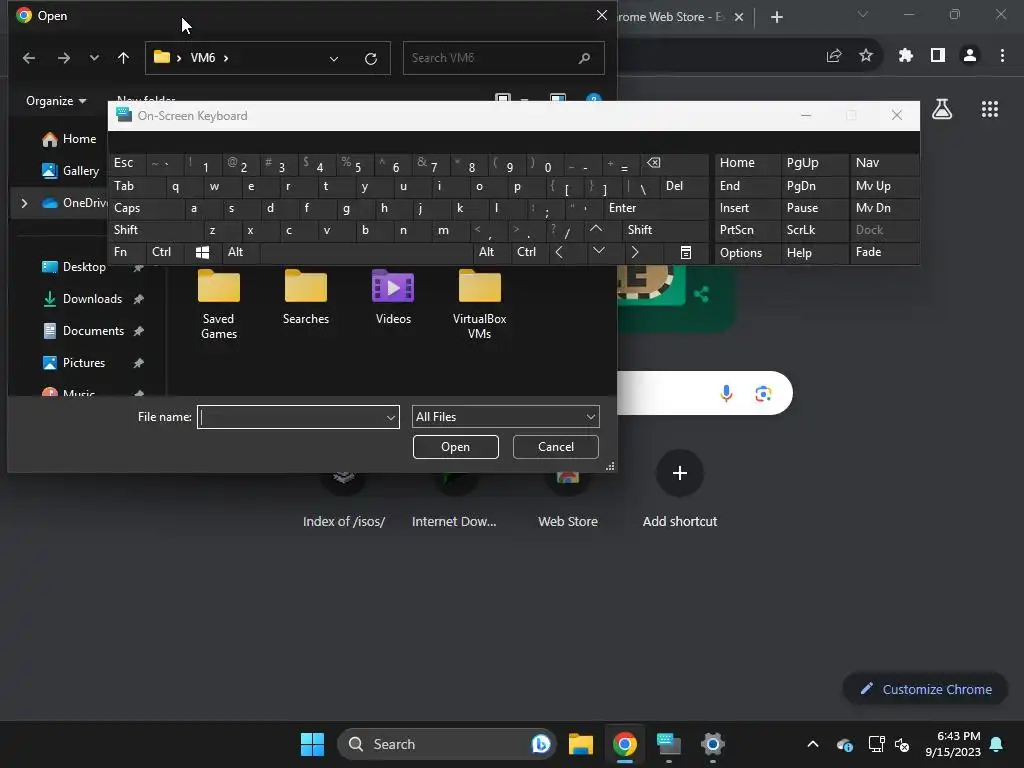Open Google apps grid
The width and height of the screenshot is (1024, 768).
tap(990, 109)
